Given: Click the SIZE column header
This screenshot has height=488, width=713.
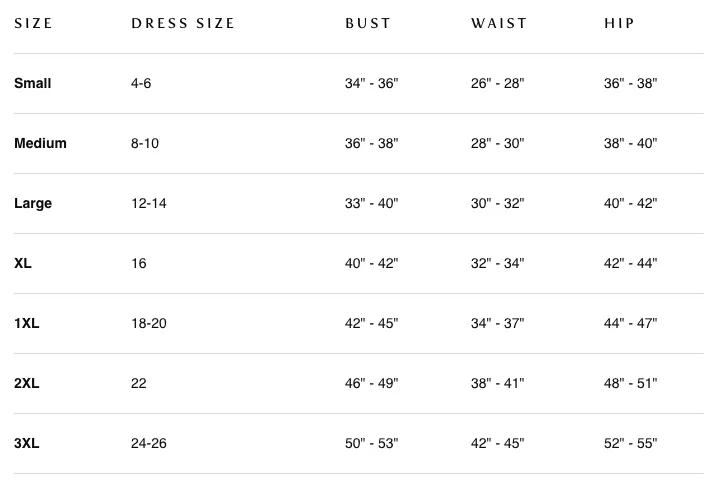Looking at the screenshot, I should 33,23.
